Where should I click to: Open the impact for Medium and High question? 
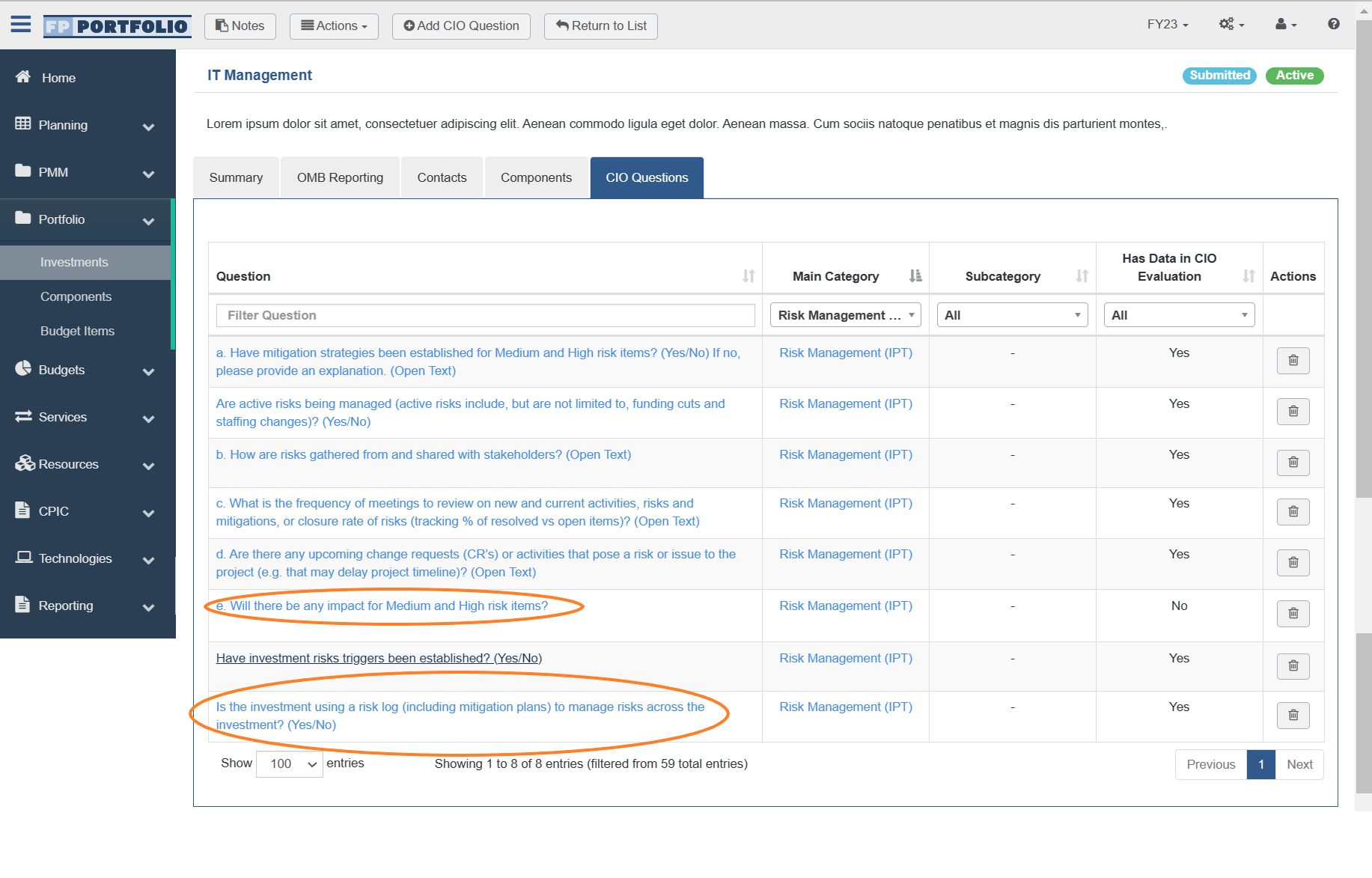[382, 606]
